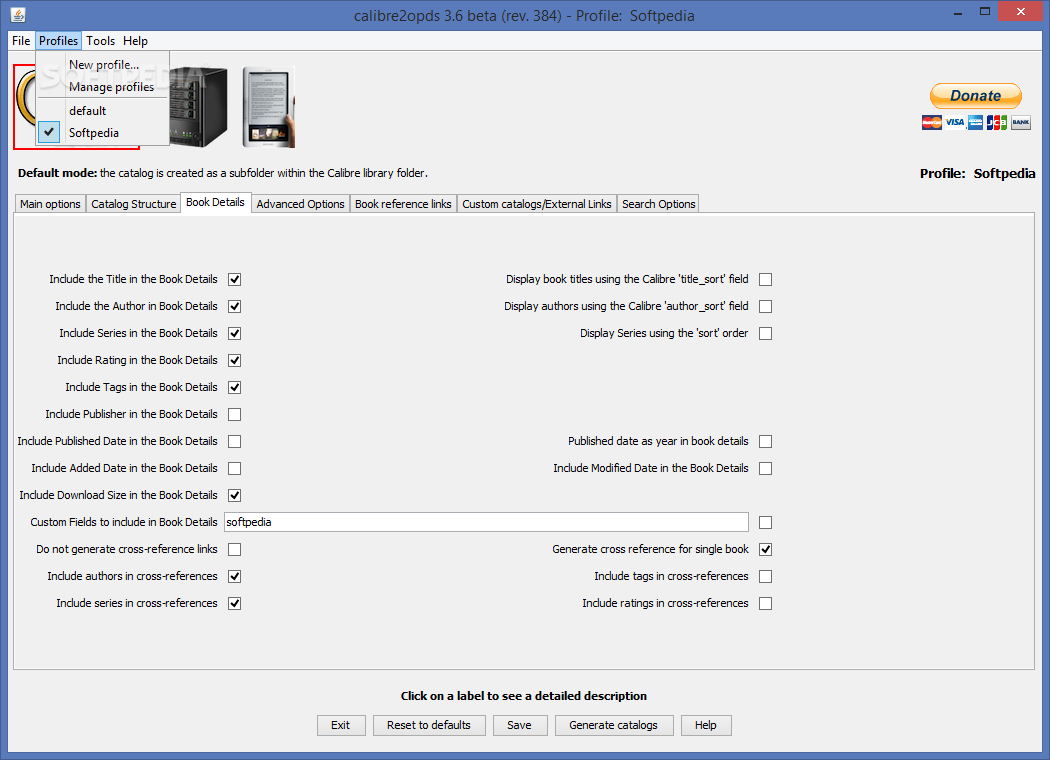The height and width of the screenshot is (760, 1050).
Task: Click 'Do not generate cross-reference links' label
Action: [127, 549]
